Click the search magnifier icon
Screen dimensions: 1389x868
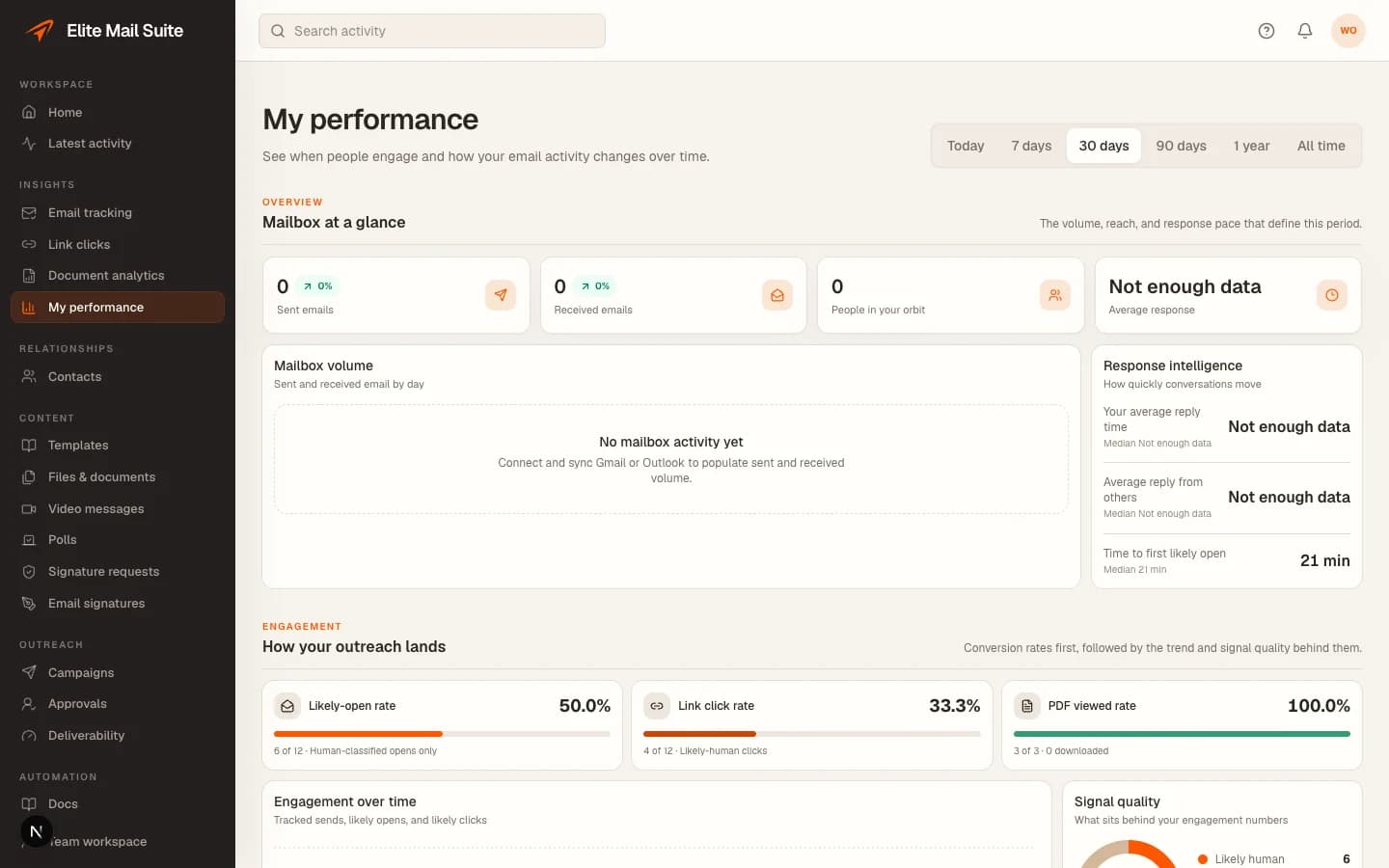click(278, 31)
